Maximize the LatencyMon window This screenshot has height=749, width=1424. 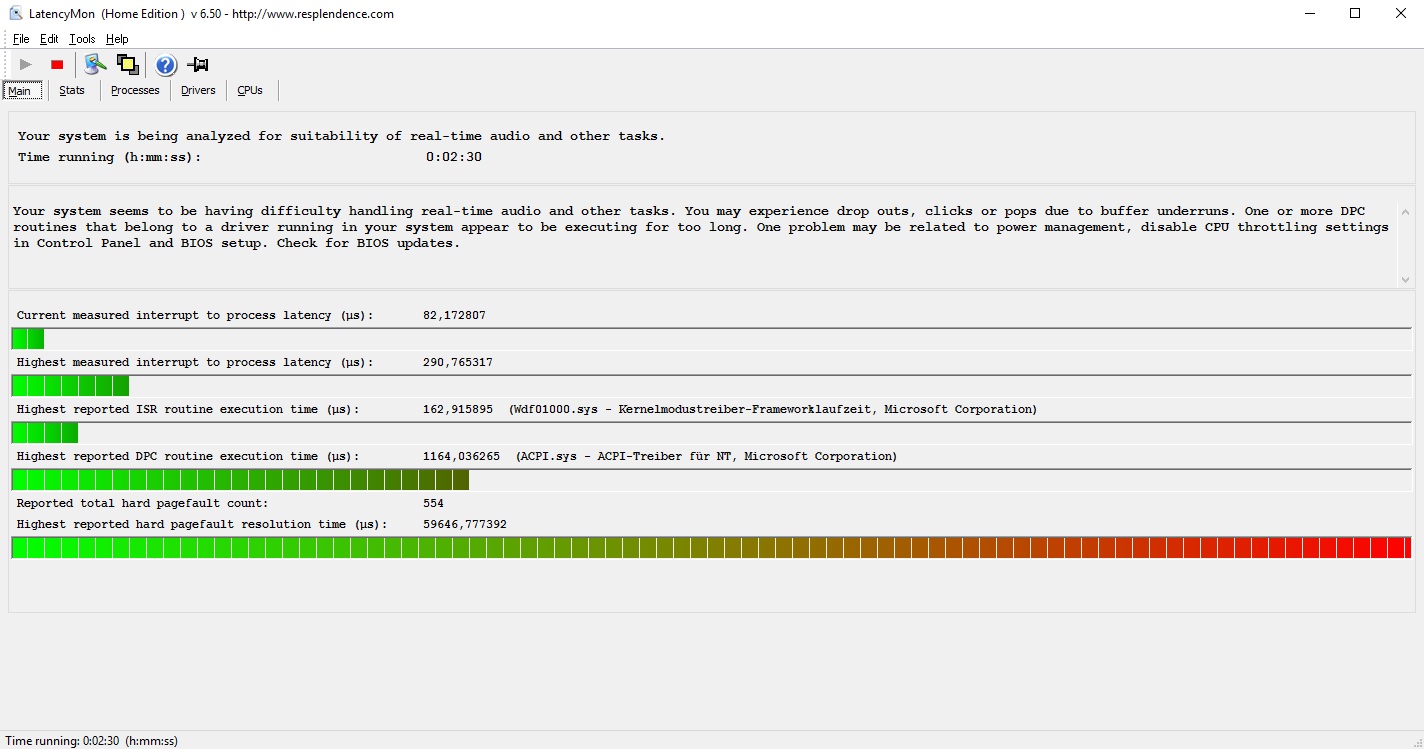(1355, 14)
